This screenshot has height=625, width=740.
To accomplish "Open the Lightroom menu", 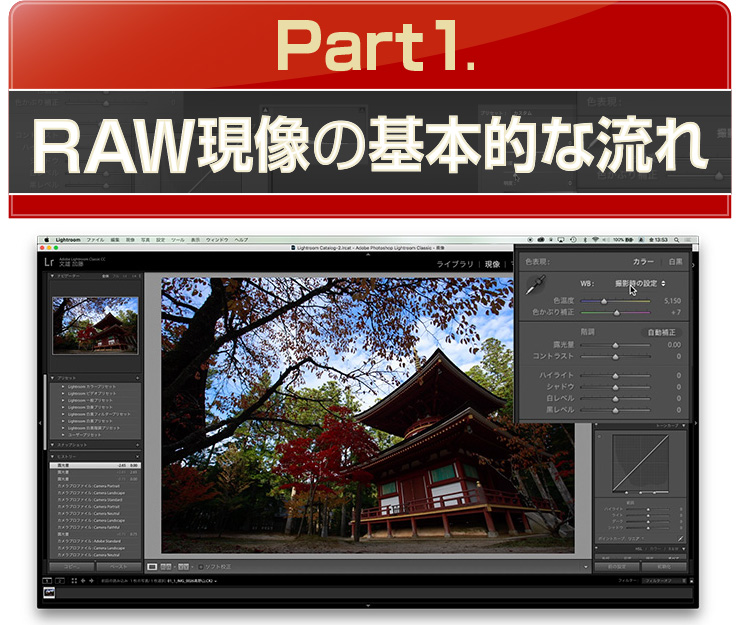I will coord(68,240).
